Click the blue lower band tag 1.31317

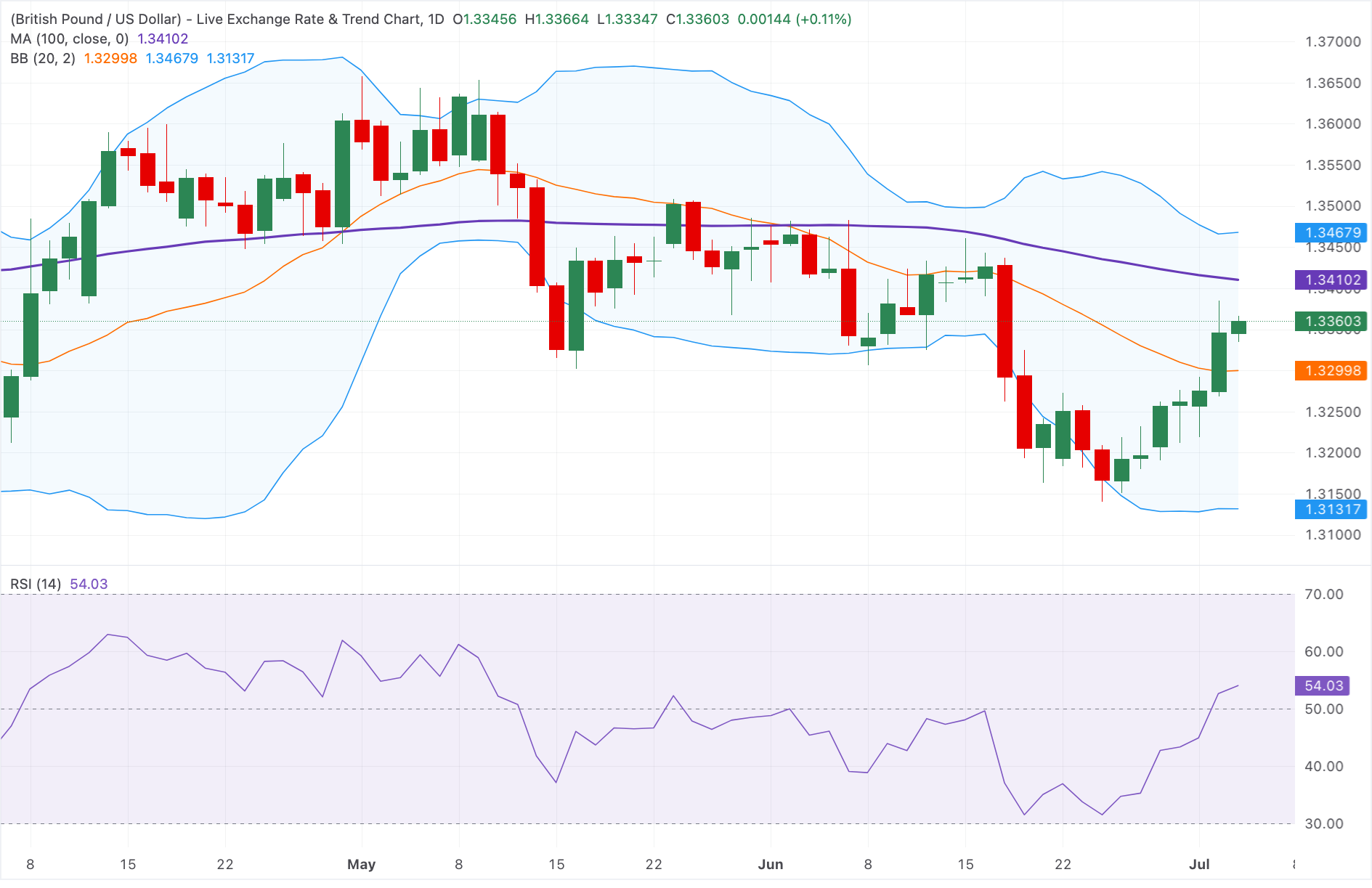[1331, 509]
